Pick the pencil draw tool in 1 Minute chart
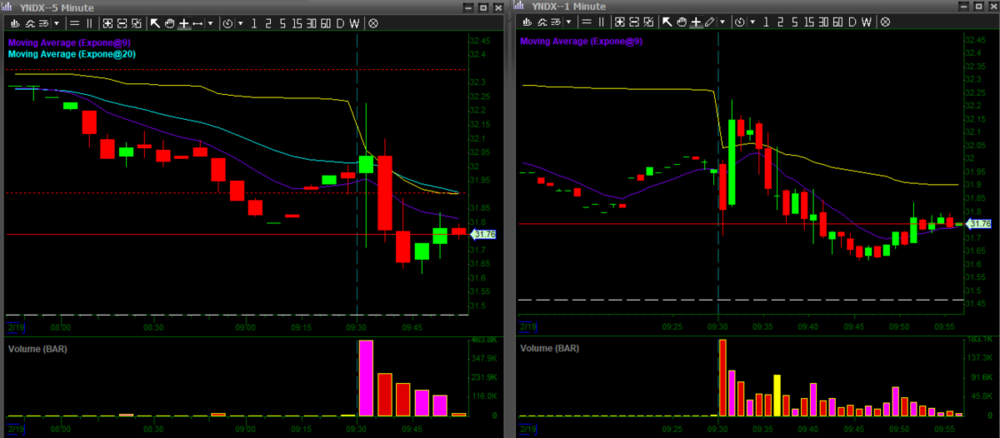The height and width of the screenshot is (438, 1000). [x=709, y=22]
